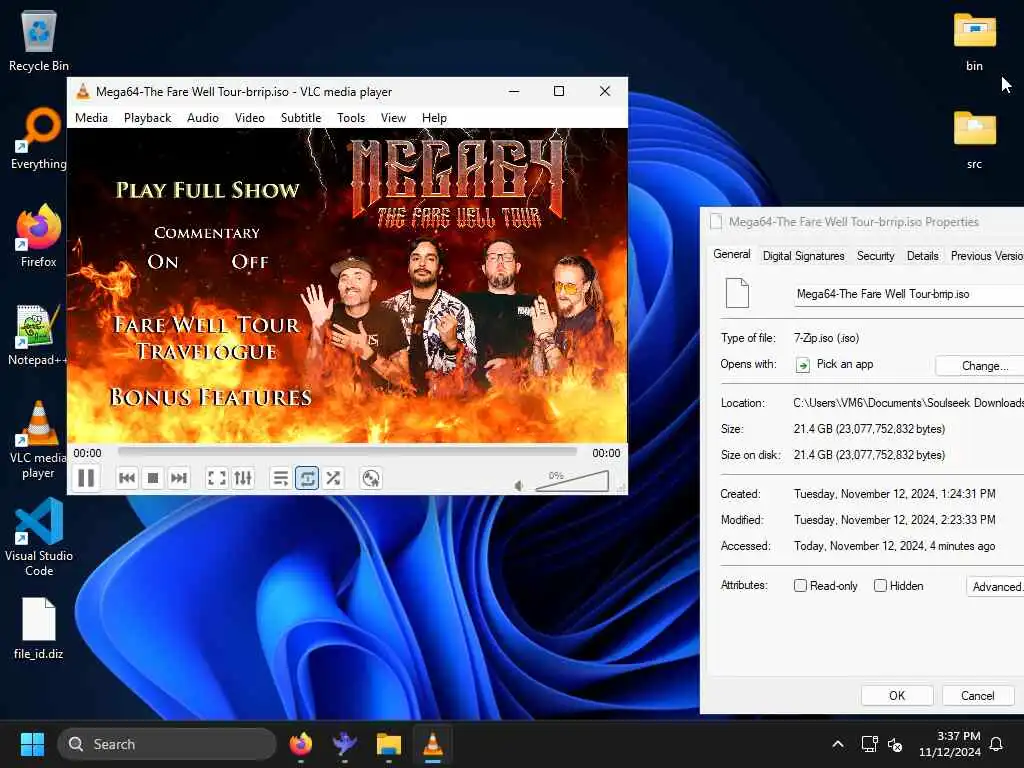Click the remaining time display in VLC
The width and height of the screenshot is (1024, 768).
click(606, 453)
